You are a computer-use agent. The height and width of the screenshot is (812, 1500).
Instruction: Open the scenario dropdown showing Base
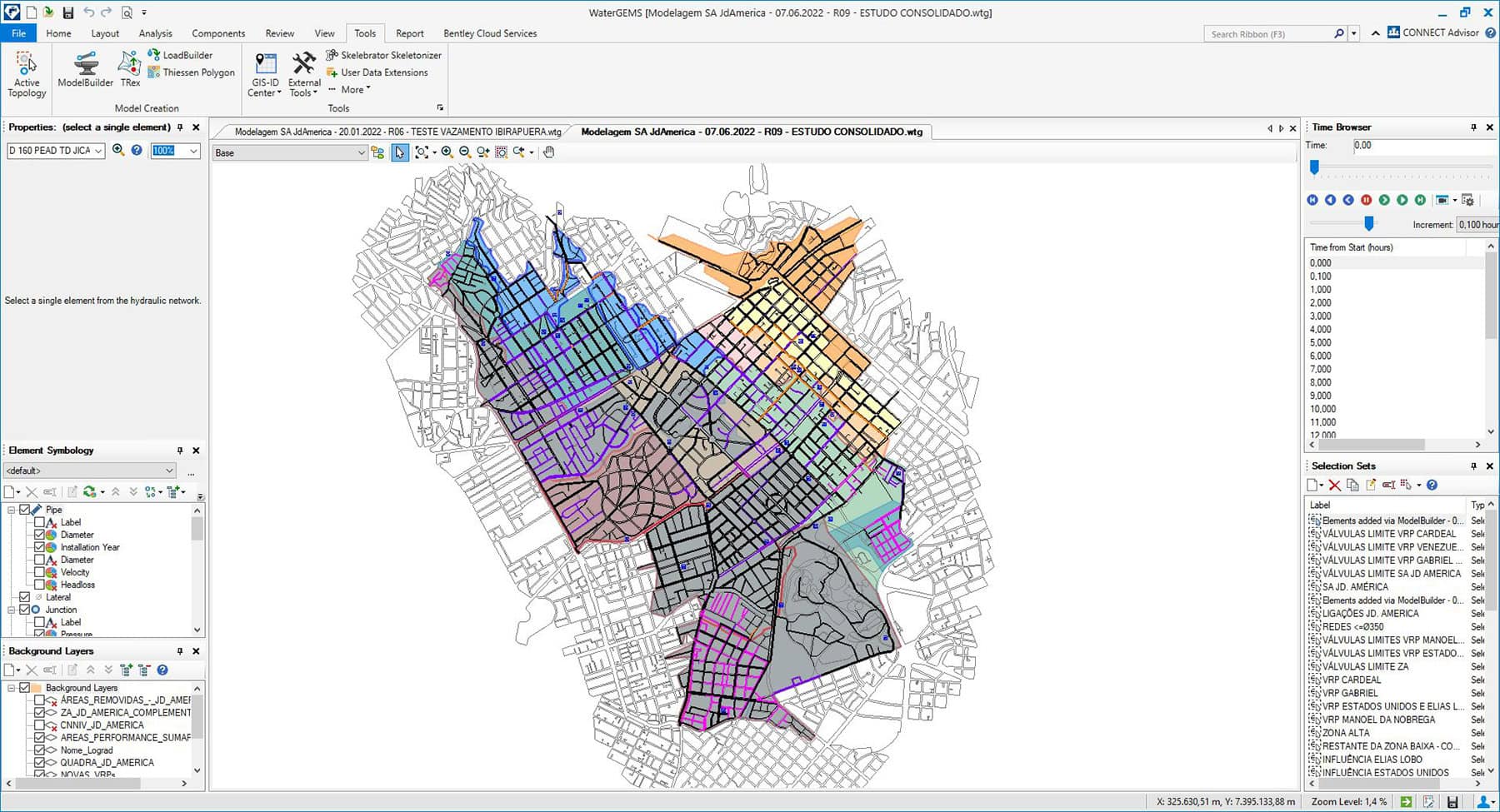coord(289,152)
